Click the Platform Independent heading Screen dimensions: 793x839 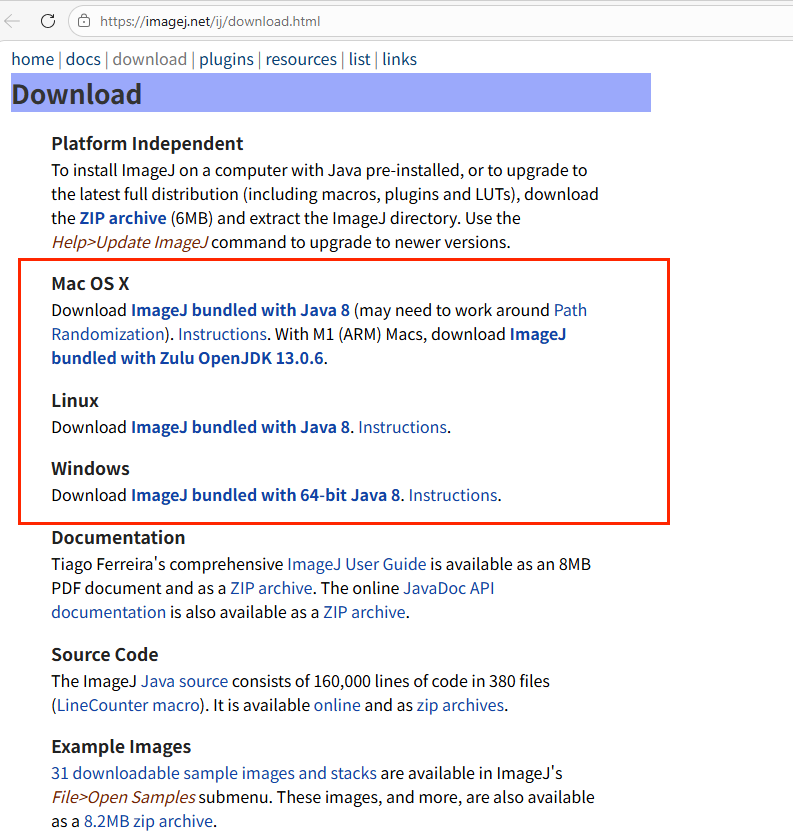147,144
